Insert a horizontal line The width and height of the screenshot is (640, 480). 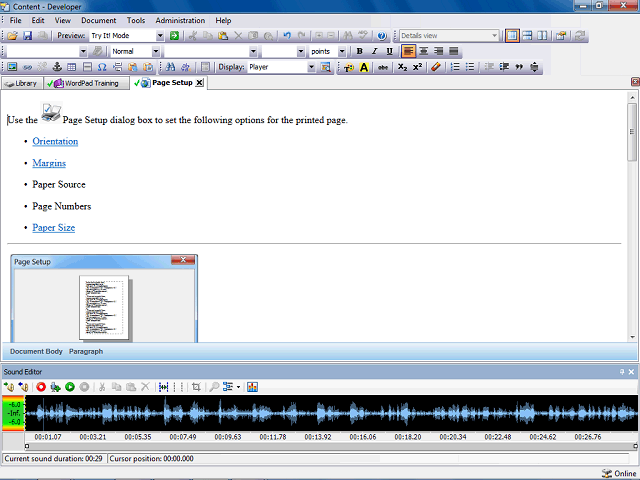pyautogui.click(x=87, y=67)
